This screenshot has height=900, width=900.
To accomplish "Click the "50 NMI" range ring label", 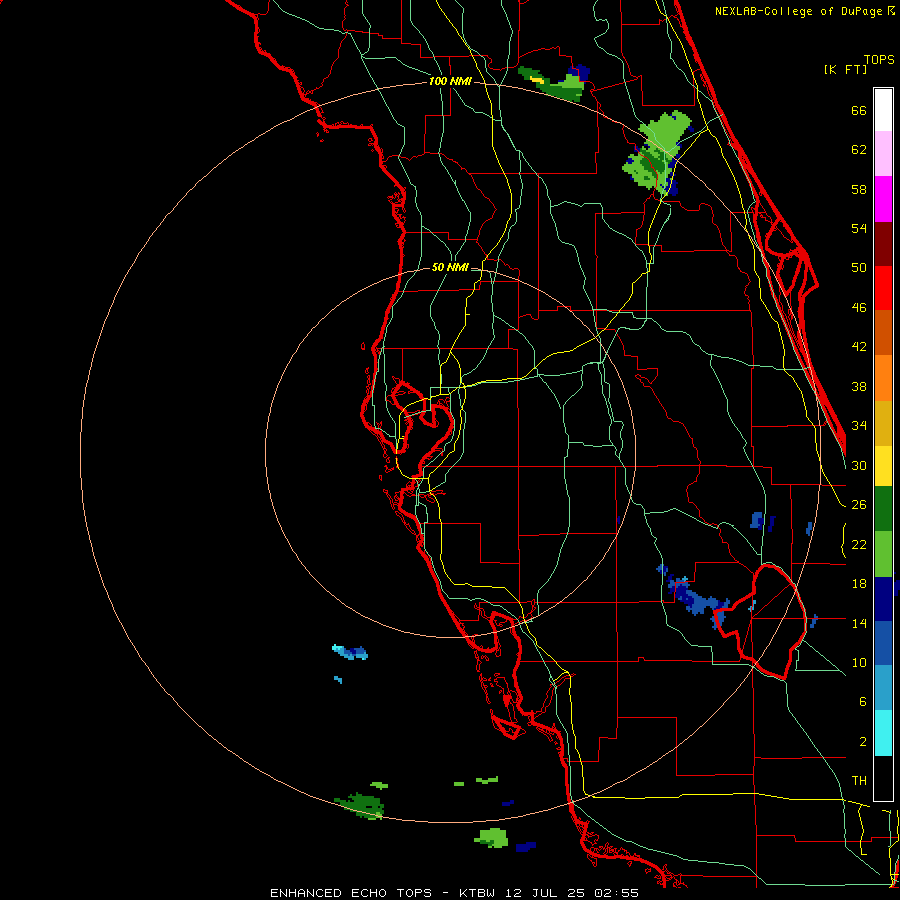I will pyautogui.click(x=450, y=267).
